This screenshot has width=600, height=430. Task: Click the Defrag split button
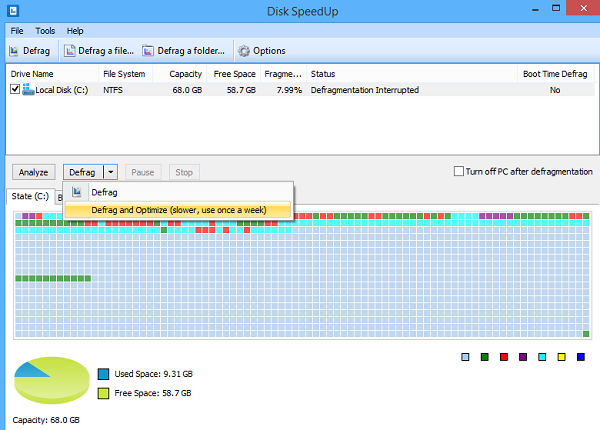83,172
